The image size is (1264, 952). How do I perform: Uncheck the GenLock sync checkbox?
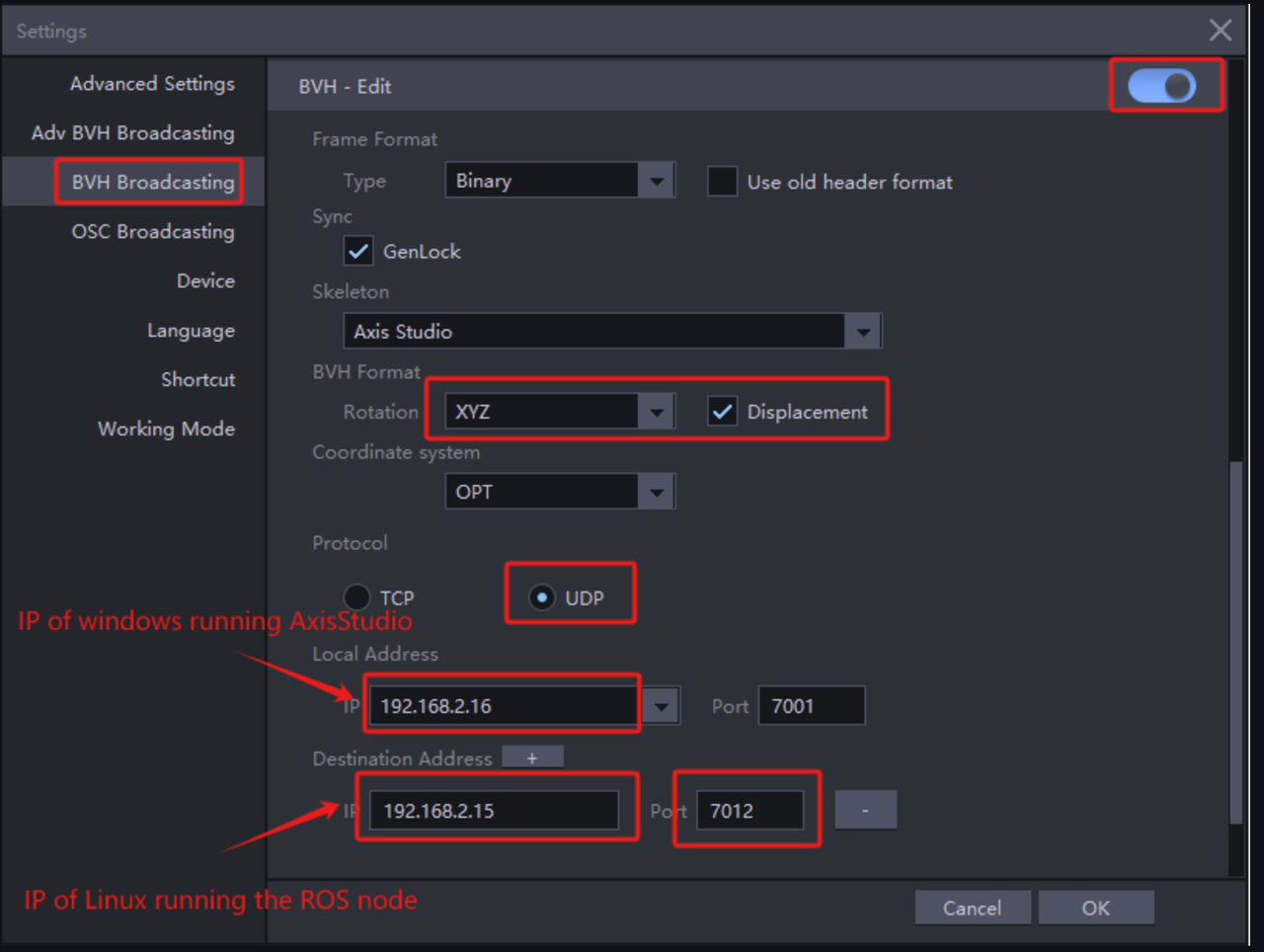(x=357, y=251)
